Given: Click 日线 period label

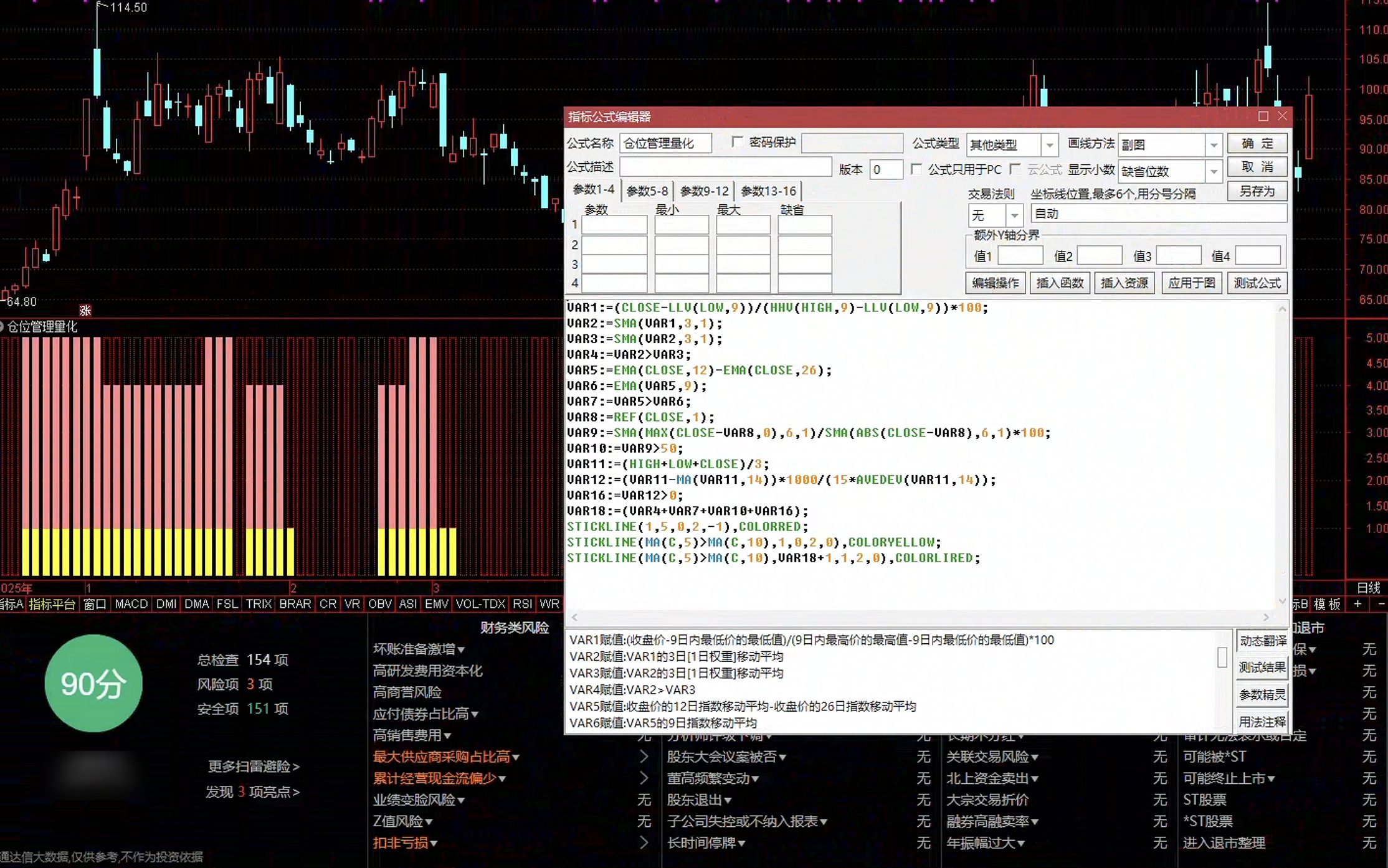Looking at the screenshot, I should click(1369, 588).
